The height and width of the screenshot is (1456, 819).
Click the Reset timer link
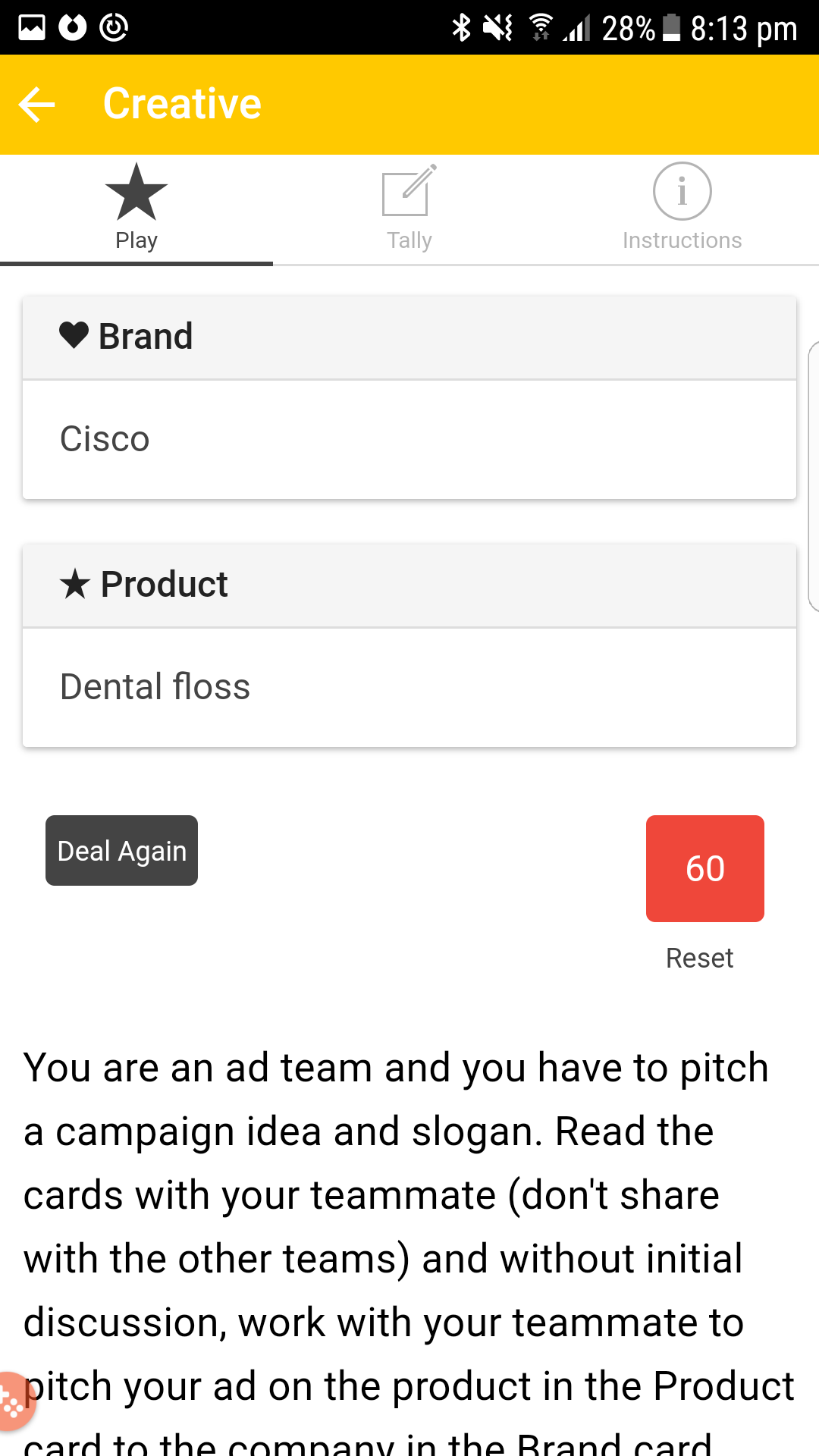point(699,958)
